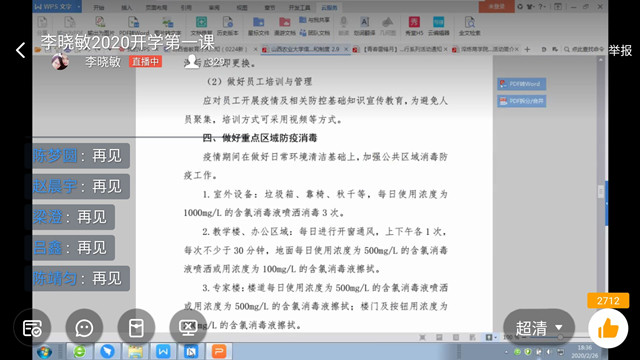Click the 输出为图片 export icon
The width and height of the screenshot is (640, 360).
tap(100, 26)
